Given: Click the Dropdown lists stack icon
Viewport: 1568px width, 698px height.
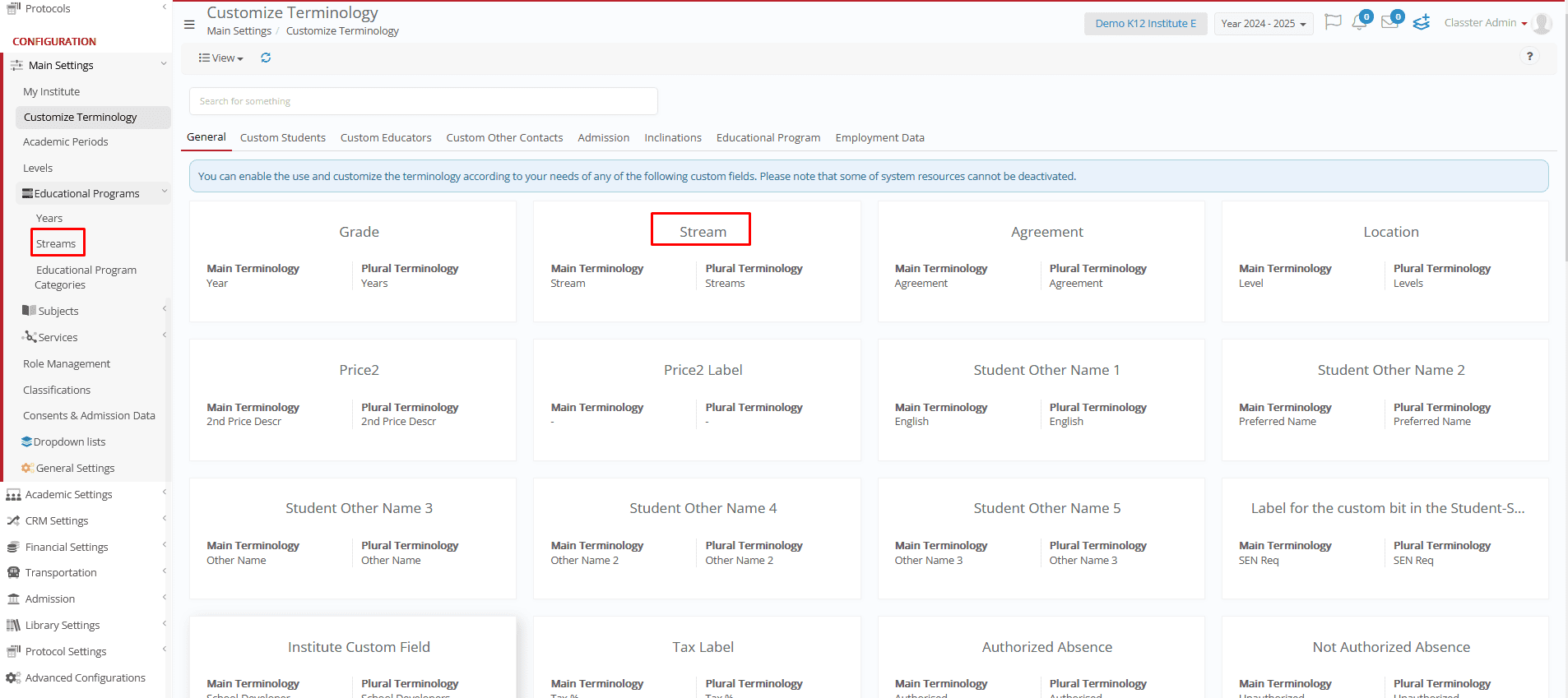Looking at the screenshot, I should point(26,441).
